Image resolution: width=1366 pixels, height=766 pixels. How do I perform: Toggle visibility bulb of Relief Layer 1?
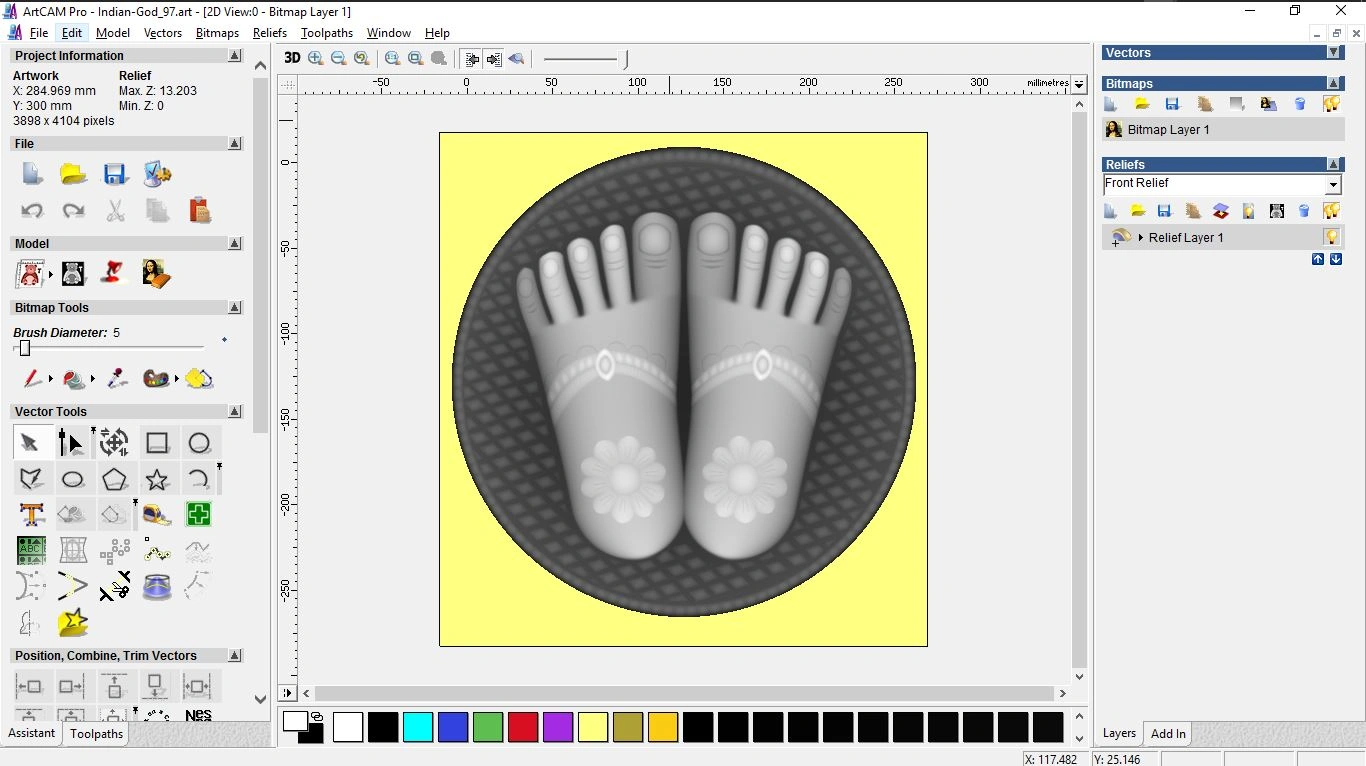1331,237
